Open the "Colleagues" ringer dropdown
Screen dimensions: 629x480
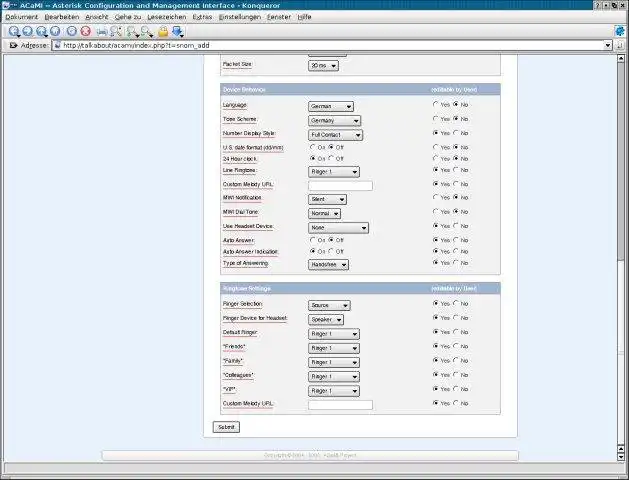[x=334, y=377]
